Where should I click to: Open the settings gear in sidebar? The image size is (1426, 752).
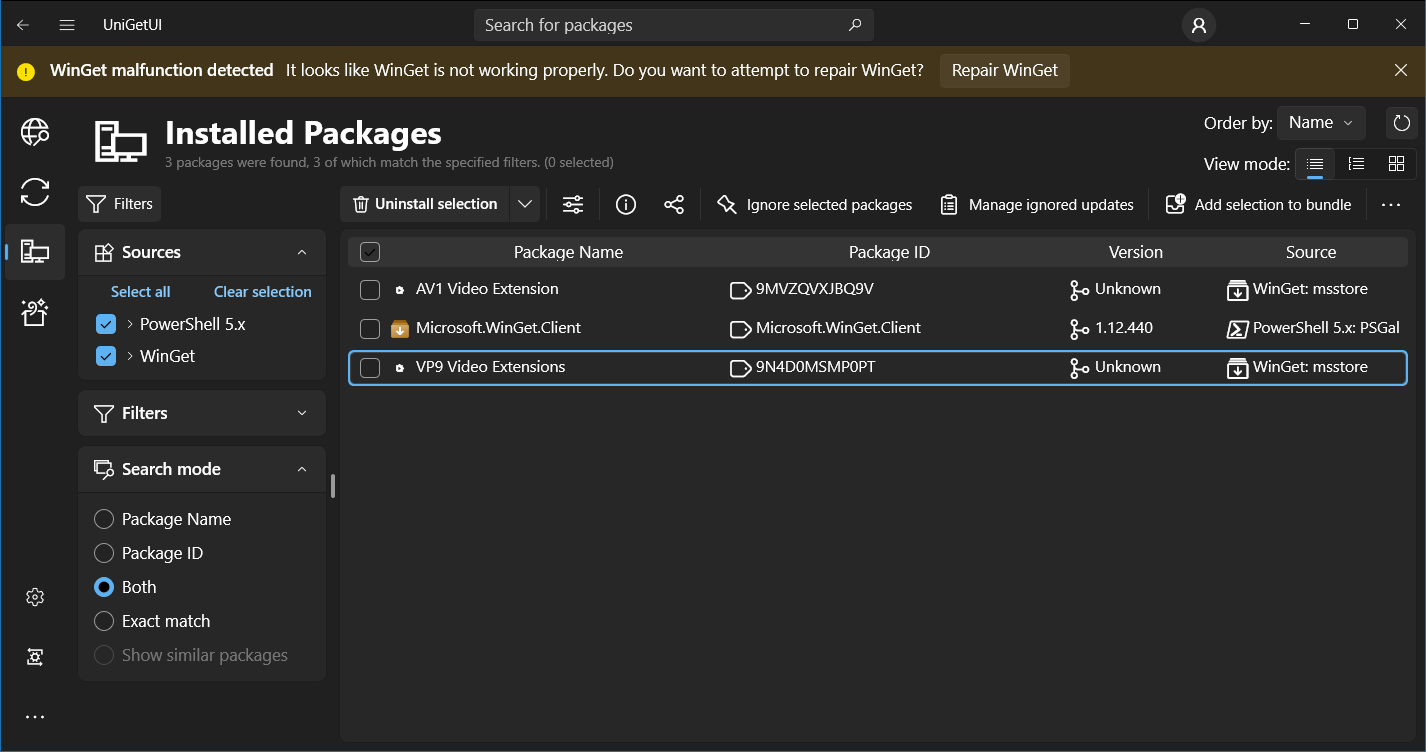coord(35,597)
